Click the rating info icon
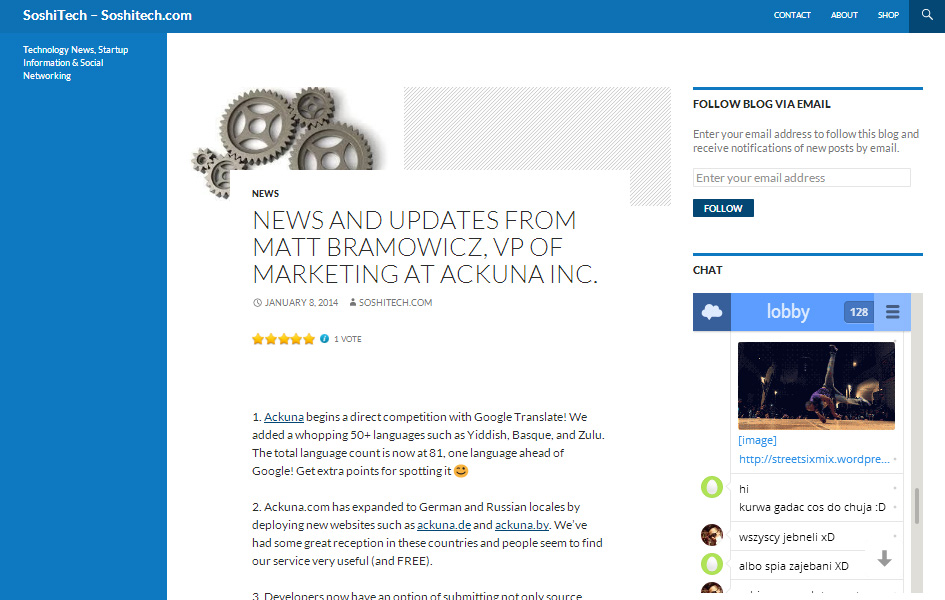 coord(324,339)
